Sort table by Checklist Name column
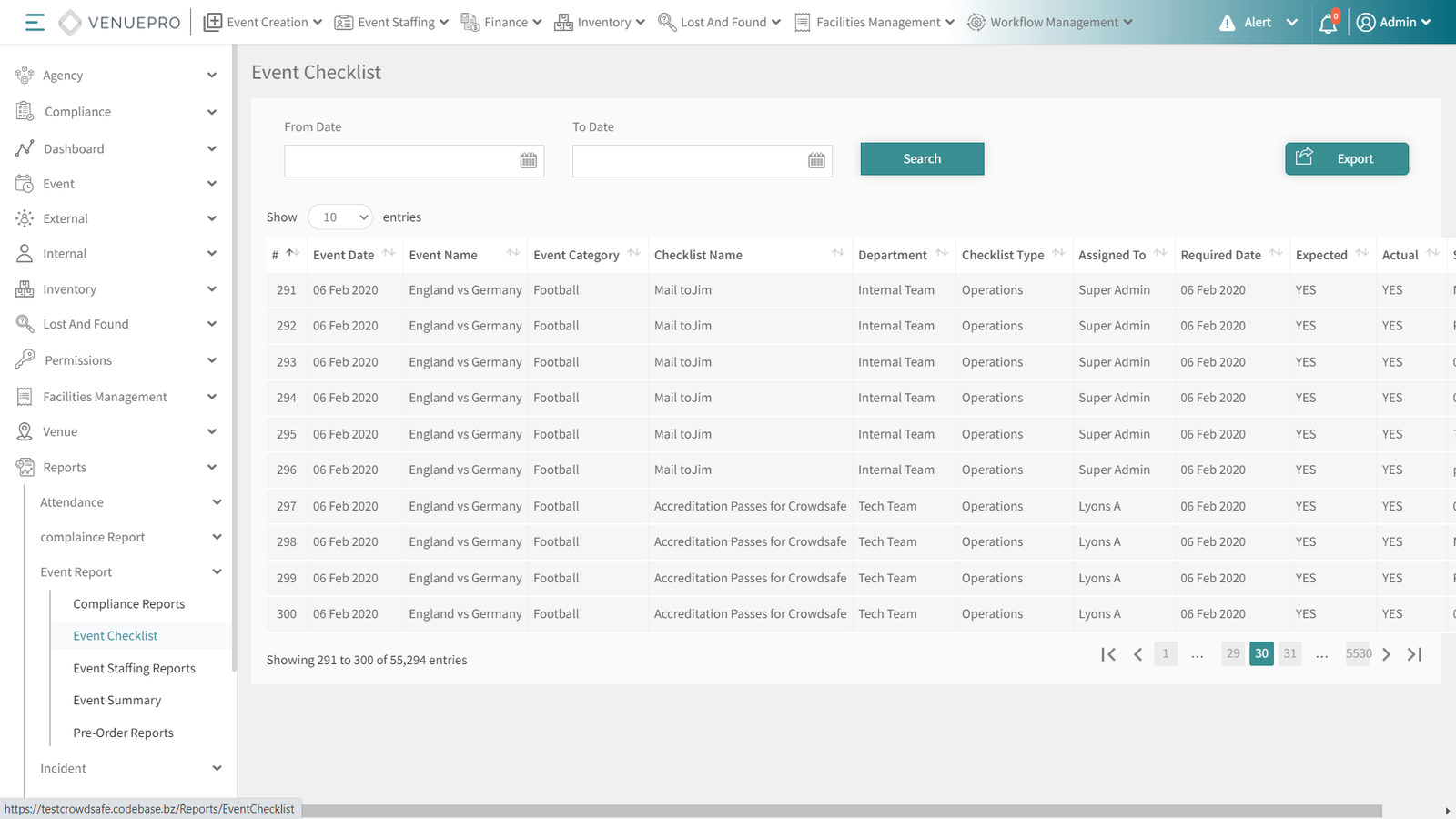The width and height of the screenshot is (1456, 819). pyautogui.click(x=837, y=254)
